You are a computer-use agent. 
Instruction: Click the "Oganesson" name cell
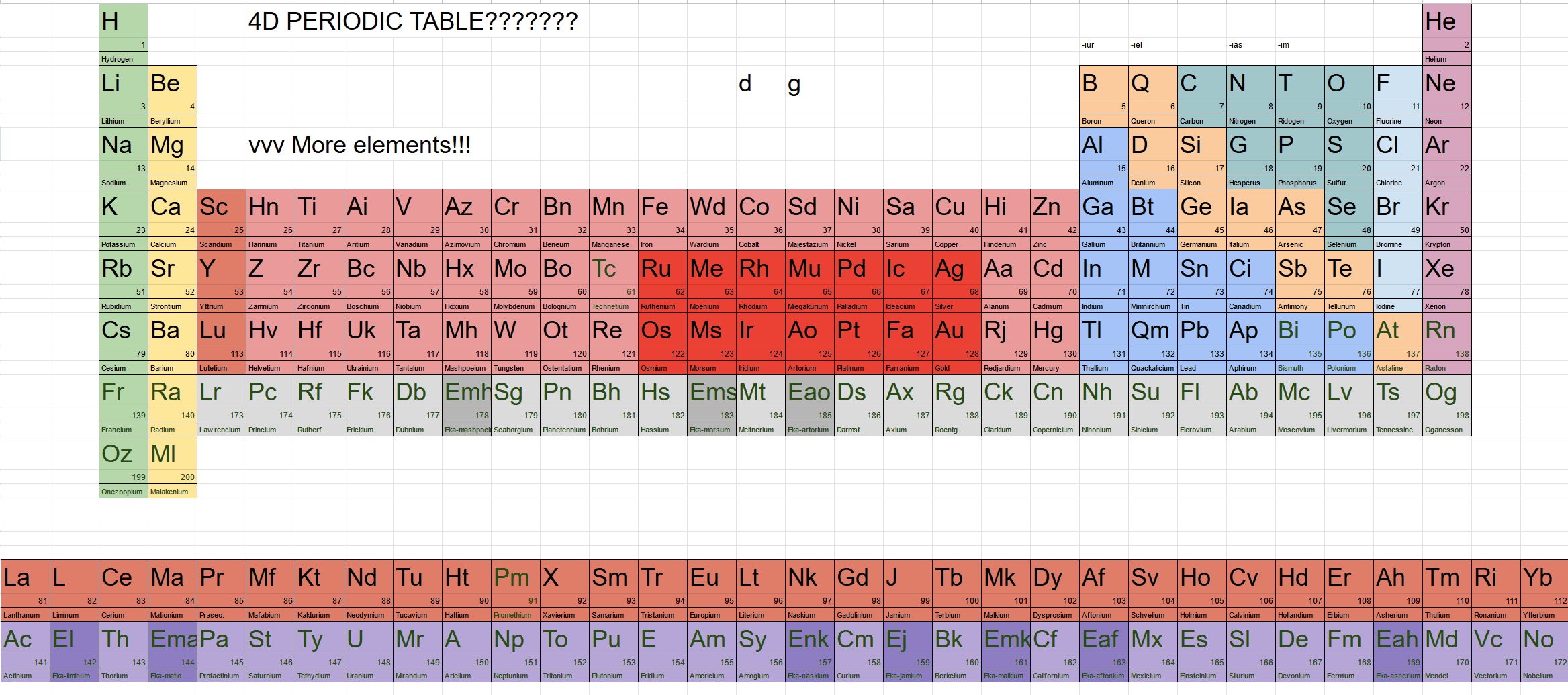click(1447, 430)
